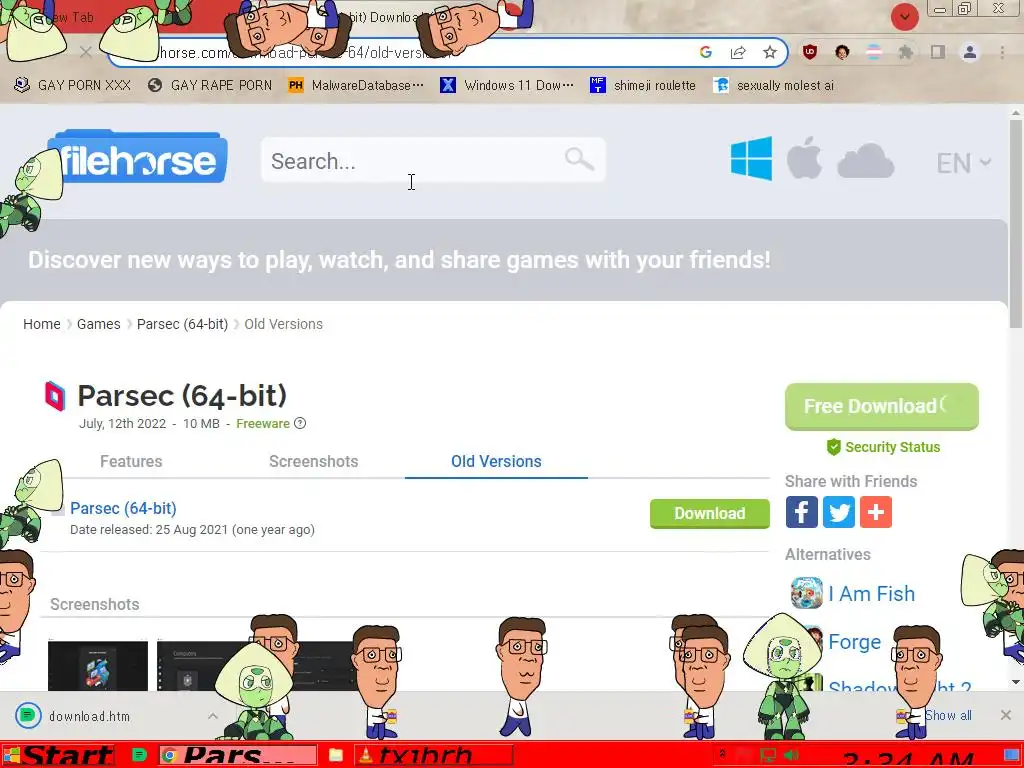Click the face avatar extension icon
1024x768 pixels.
click(x=842, y=52)
